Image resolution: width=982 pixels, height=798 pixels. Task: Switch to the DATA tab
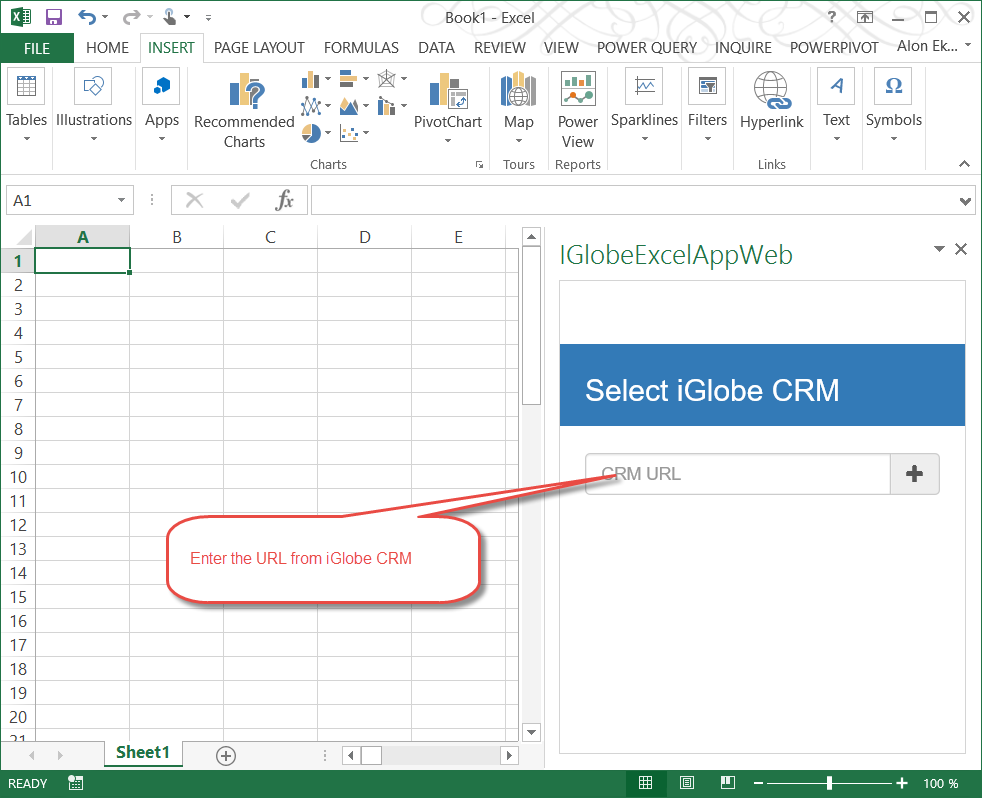(x=437, y=48)
